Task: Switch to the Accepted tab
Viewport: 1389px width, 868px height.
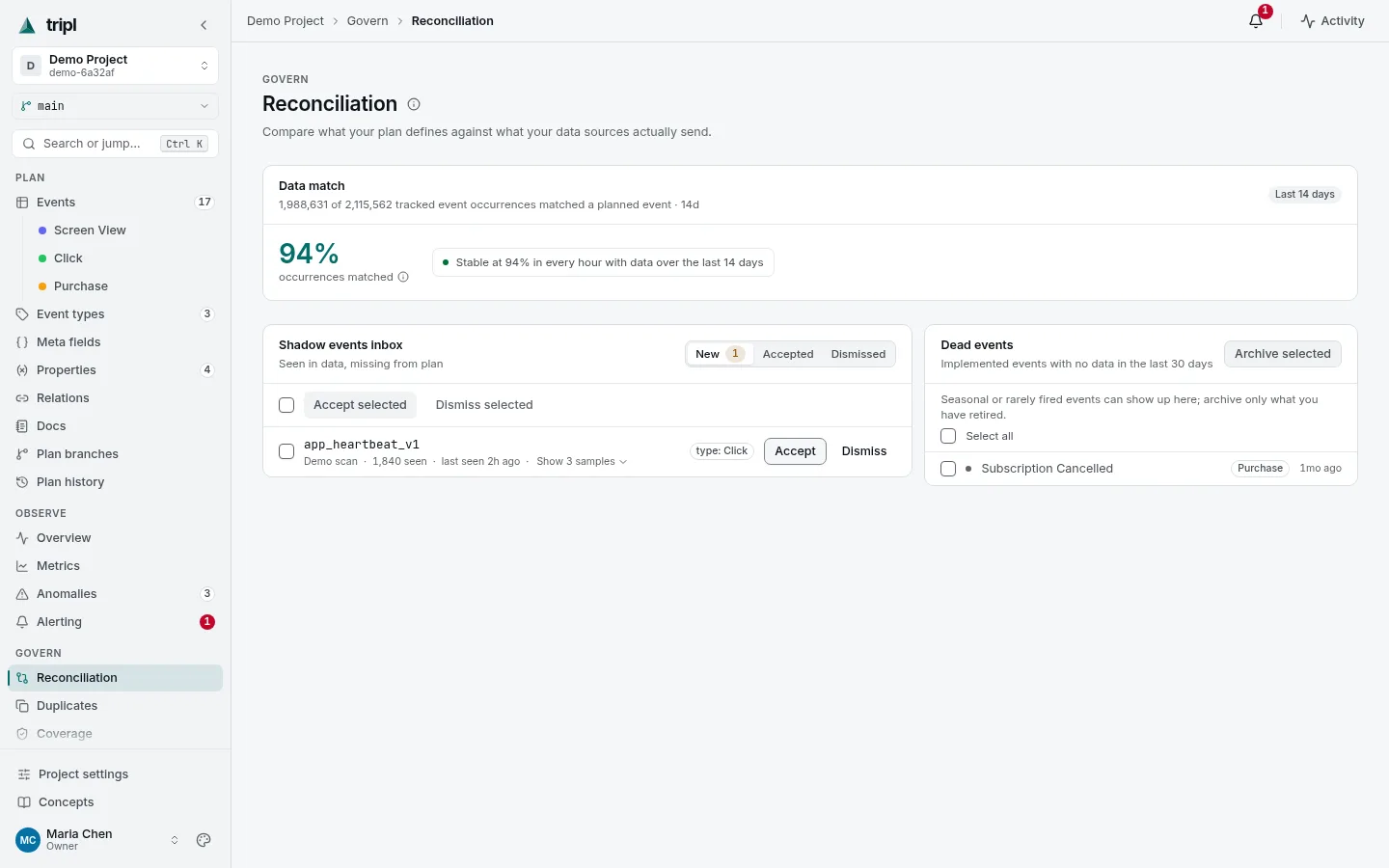Action: 788,354
